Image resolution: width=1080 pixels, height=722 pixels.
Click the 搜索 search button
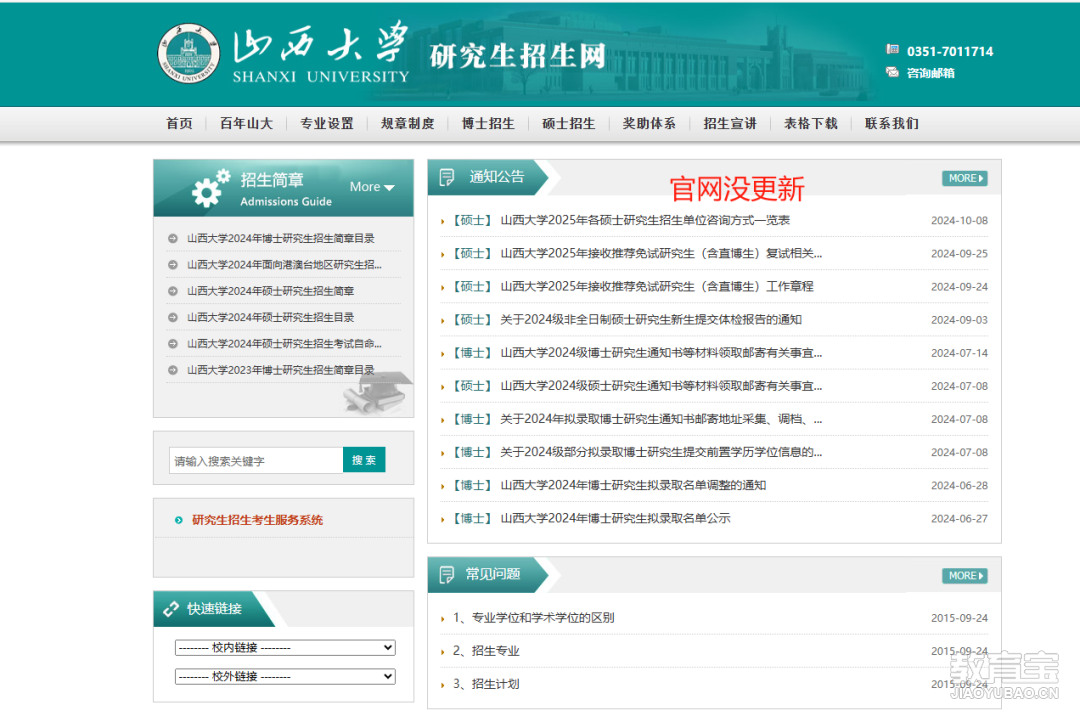364,460
